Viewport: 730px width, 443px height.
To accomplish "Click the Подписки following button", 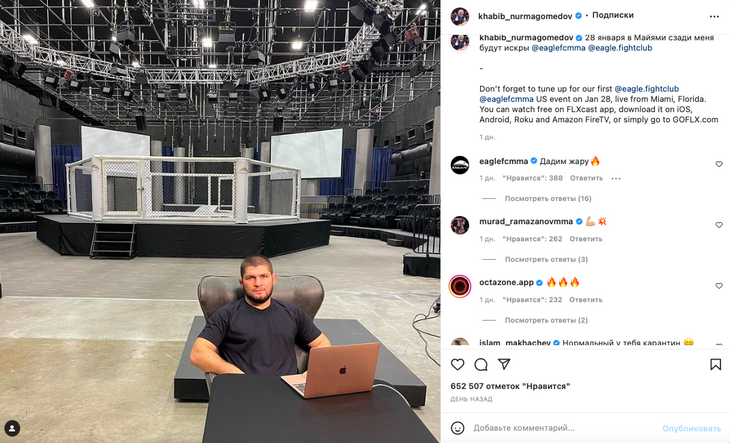I will click(x=613, y=15).
